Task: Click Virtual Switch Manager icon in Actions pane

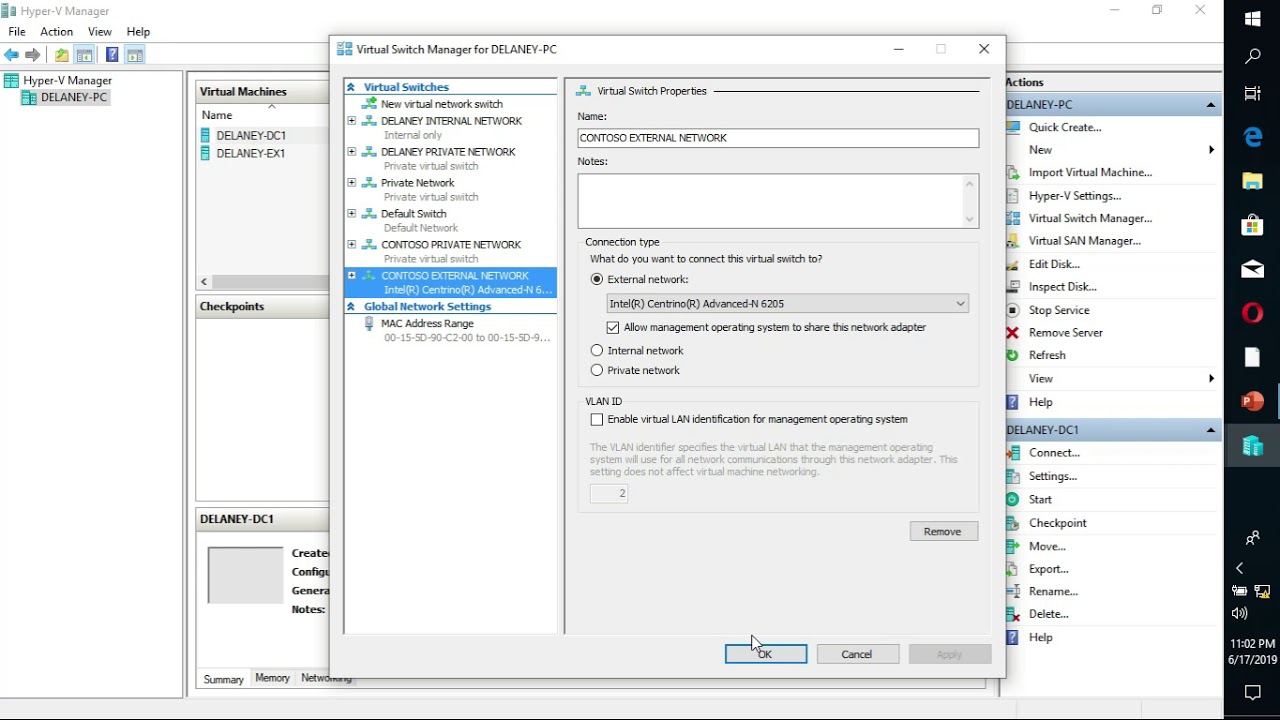Action: (1013, 218)
